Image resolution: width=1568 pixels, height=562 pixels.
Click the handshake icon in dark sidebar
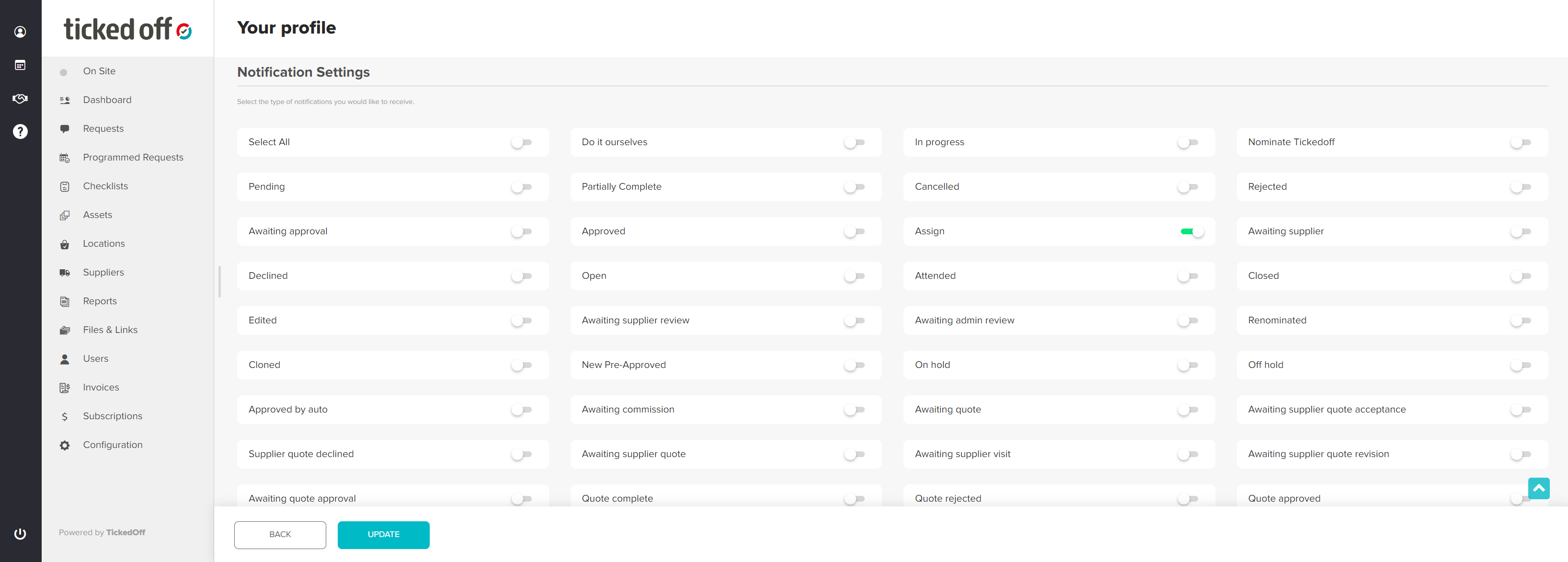tap(20, 99)
